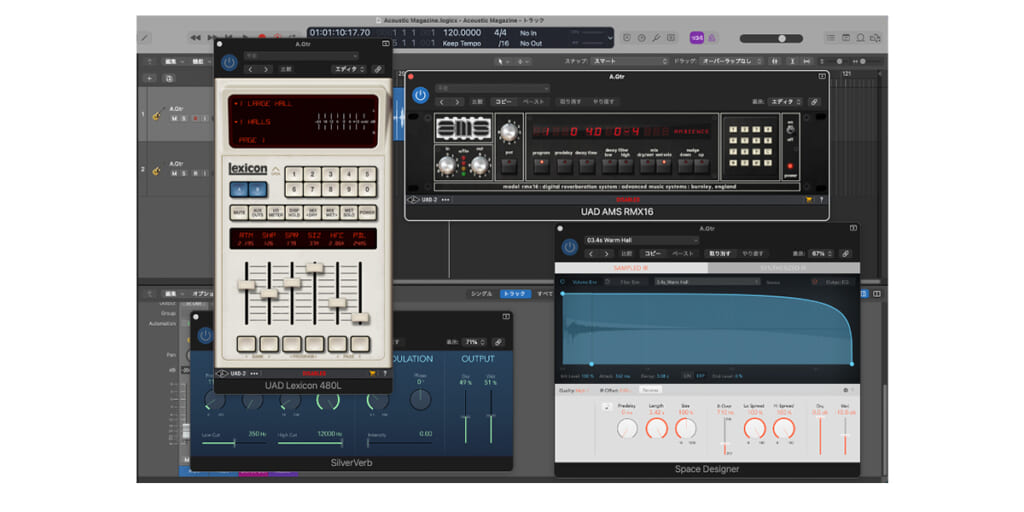Adjust the master volume slider in toolbar
The width and height of the screenshot is (1024, 512).
[x=771, y=39]
